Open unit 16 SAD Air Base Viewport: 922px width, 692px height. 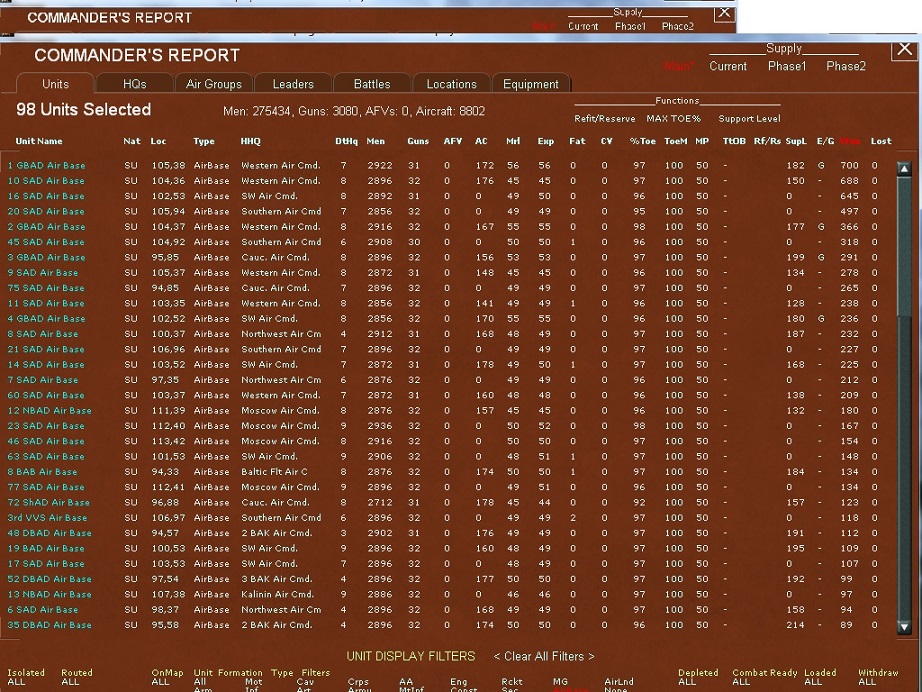tap(46, 196)
